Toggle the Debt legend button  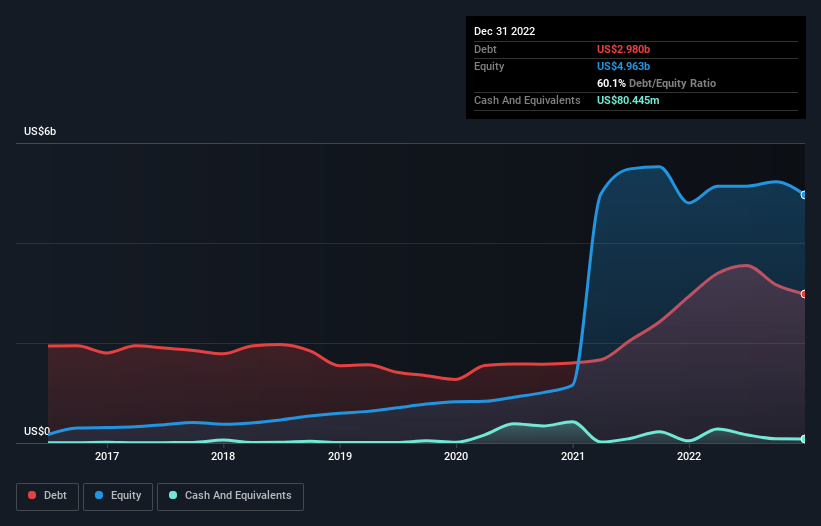tap(47, 496)
